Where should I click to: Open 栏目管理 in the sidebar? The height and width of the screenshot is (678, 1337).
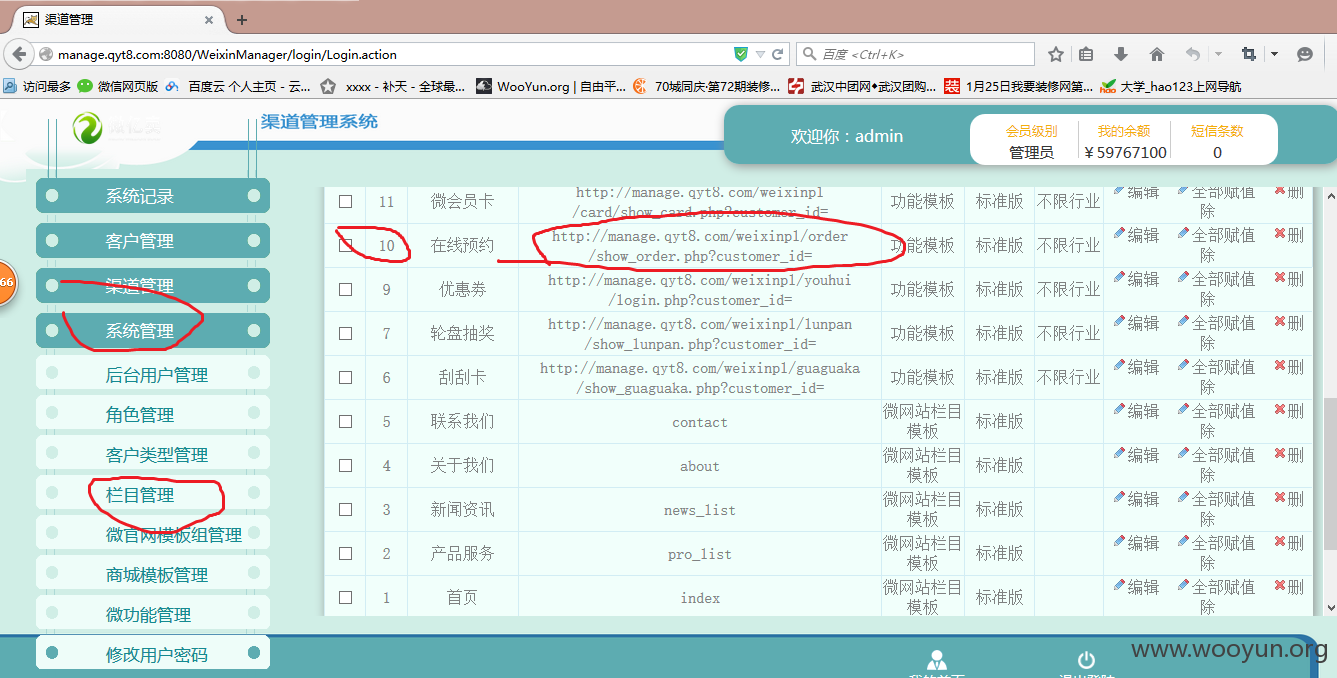click(x=153, y=495)
